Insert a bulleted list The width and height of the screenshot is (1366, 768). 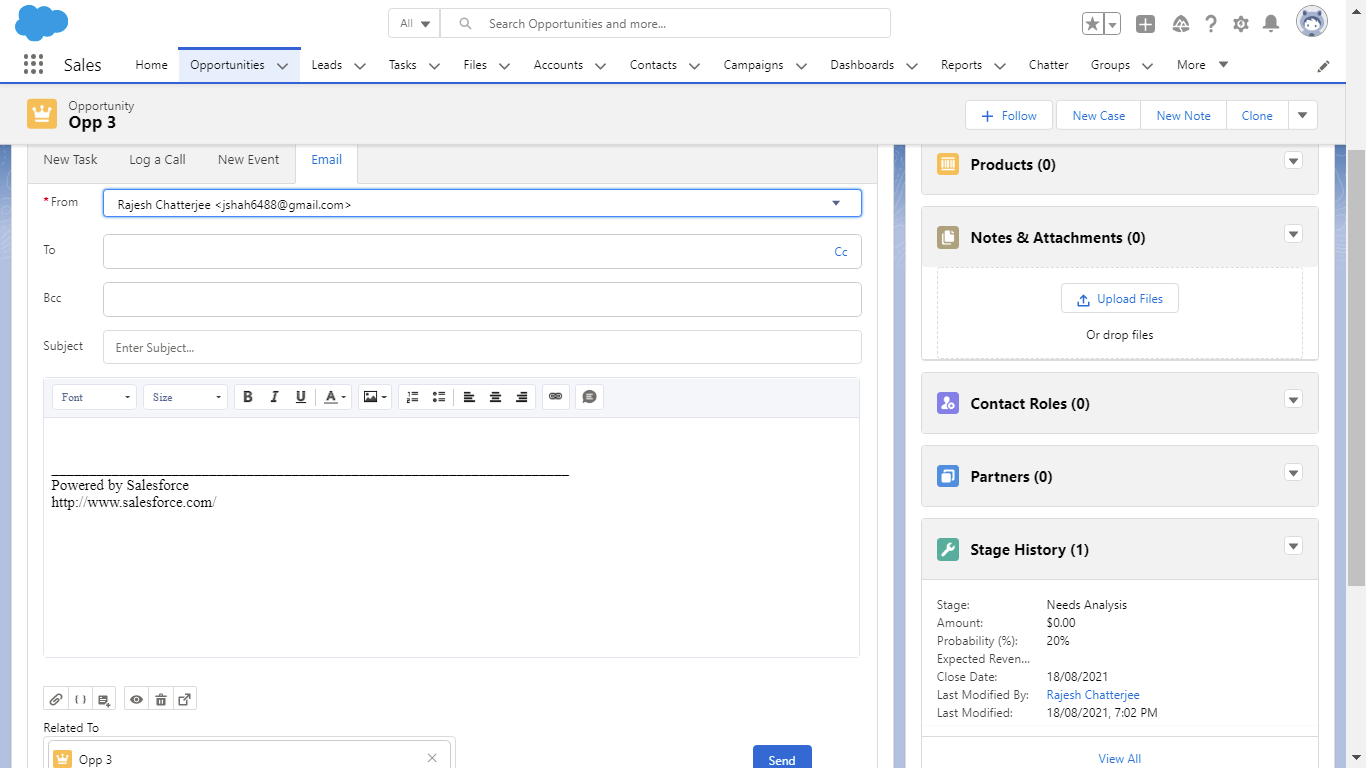(439, 397)
